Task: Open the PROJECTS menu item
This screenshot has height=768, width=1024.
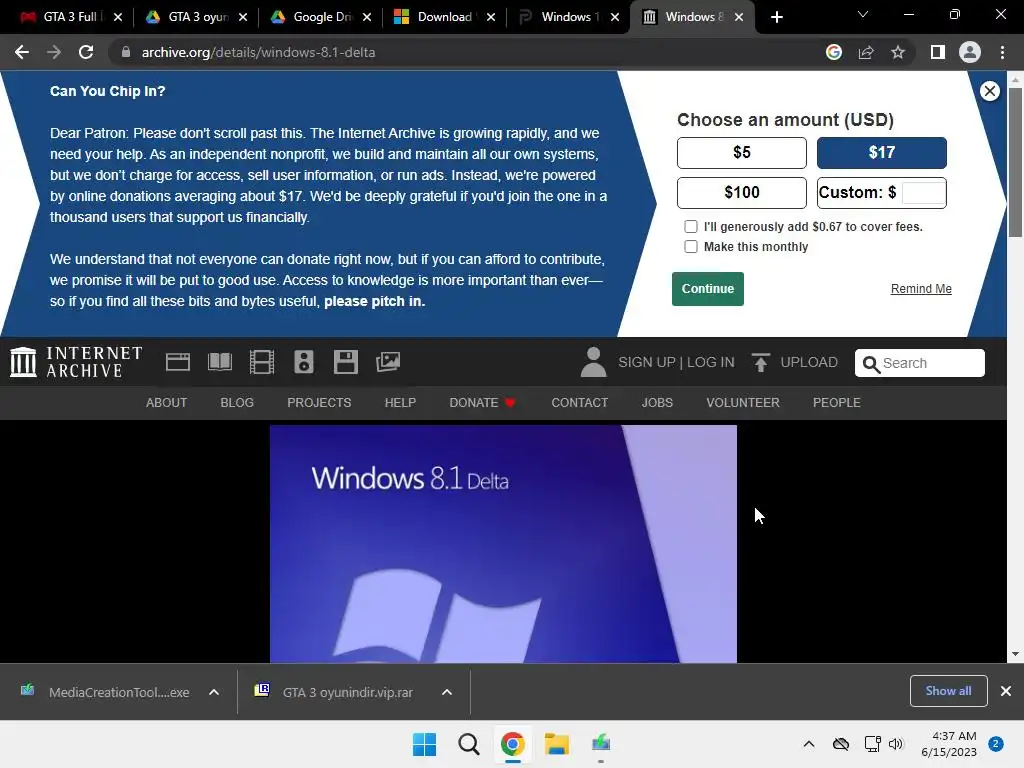Action: (319, 403)
